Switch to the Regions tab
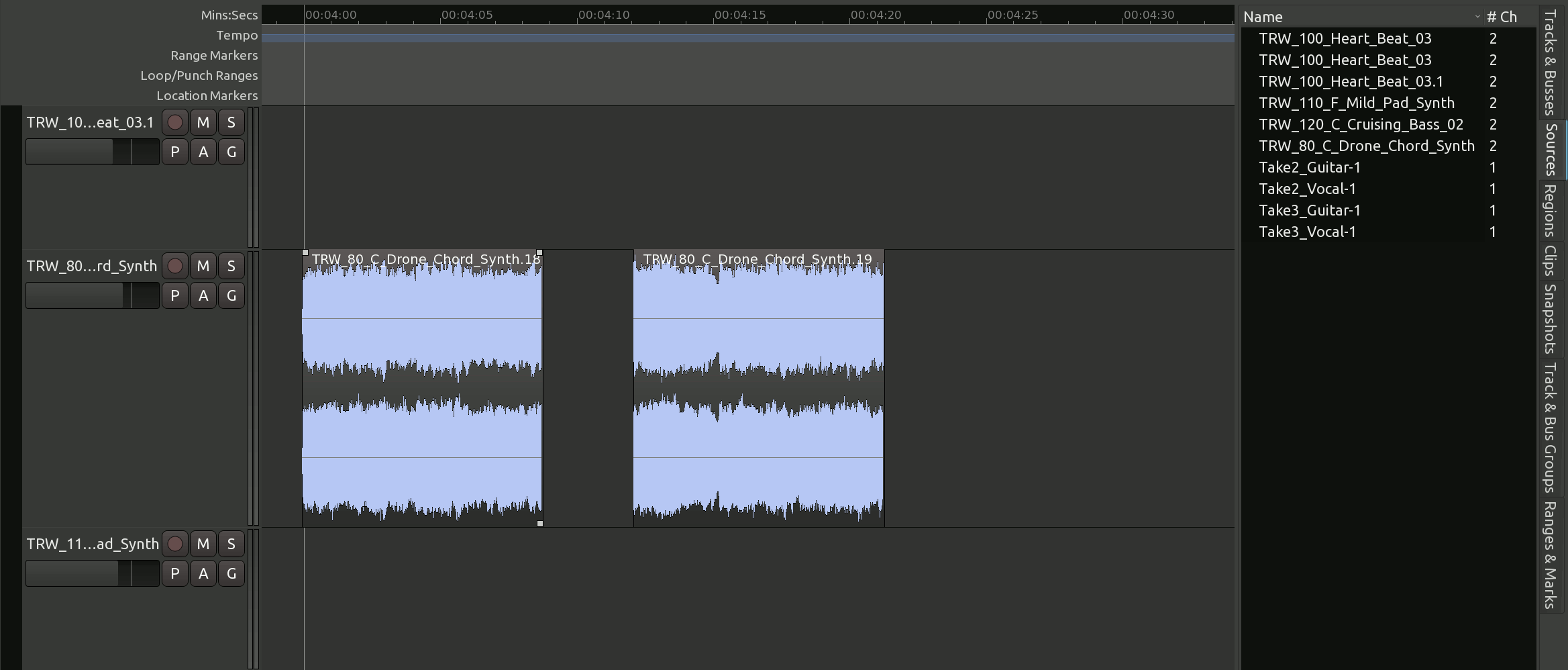The image size is (1568, 670). coord(1550,211)
